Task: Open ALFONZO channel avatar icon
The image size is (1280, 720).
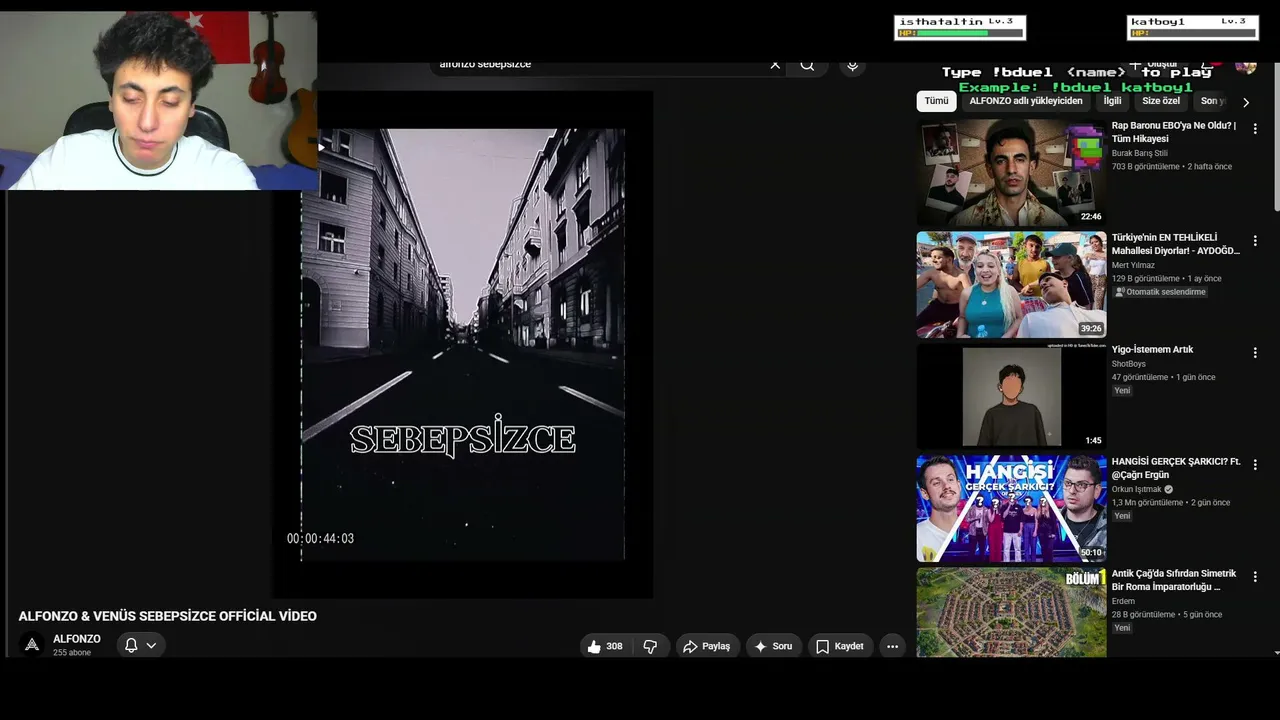Action: click(32, 645)
